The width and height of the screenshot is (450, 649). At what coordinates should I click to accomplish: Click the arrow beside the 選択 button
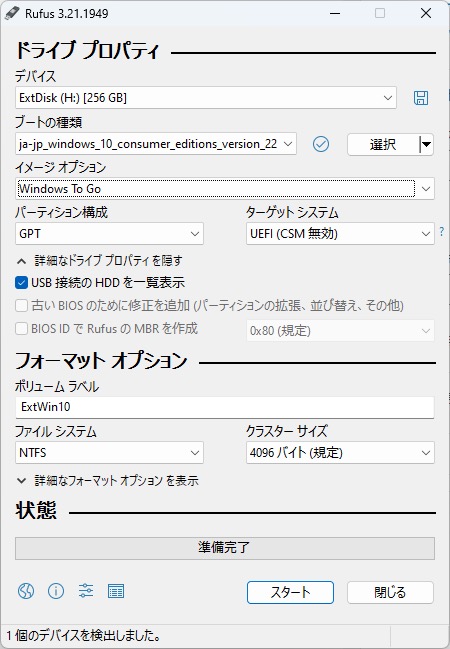426,144
